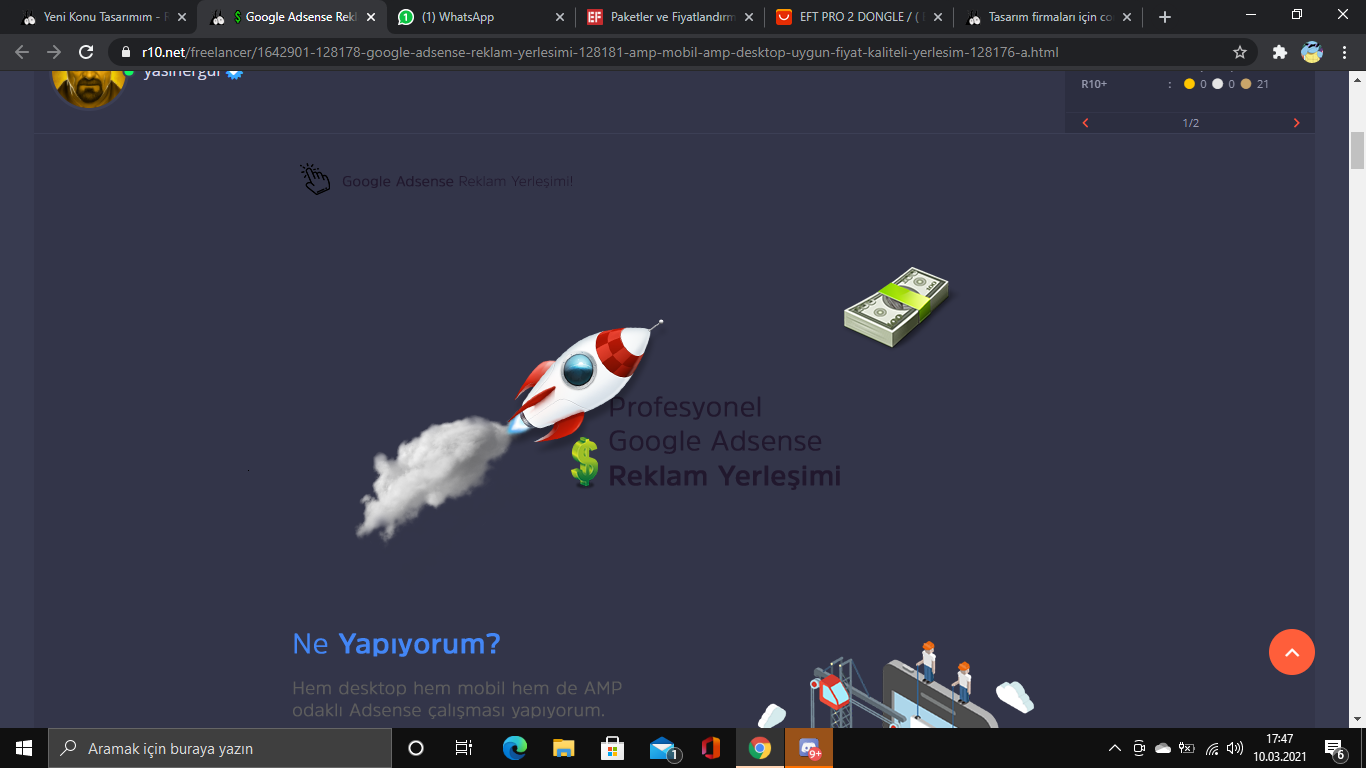Click the green dollar sign icon

584,462
